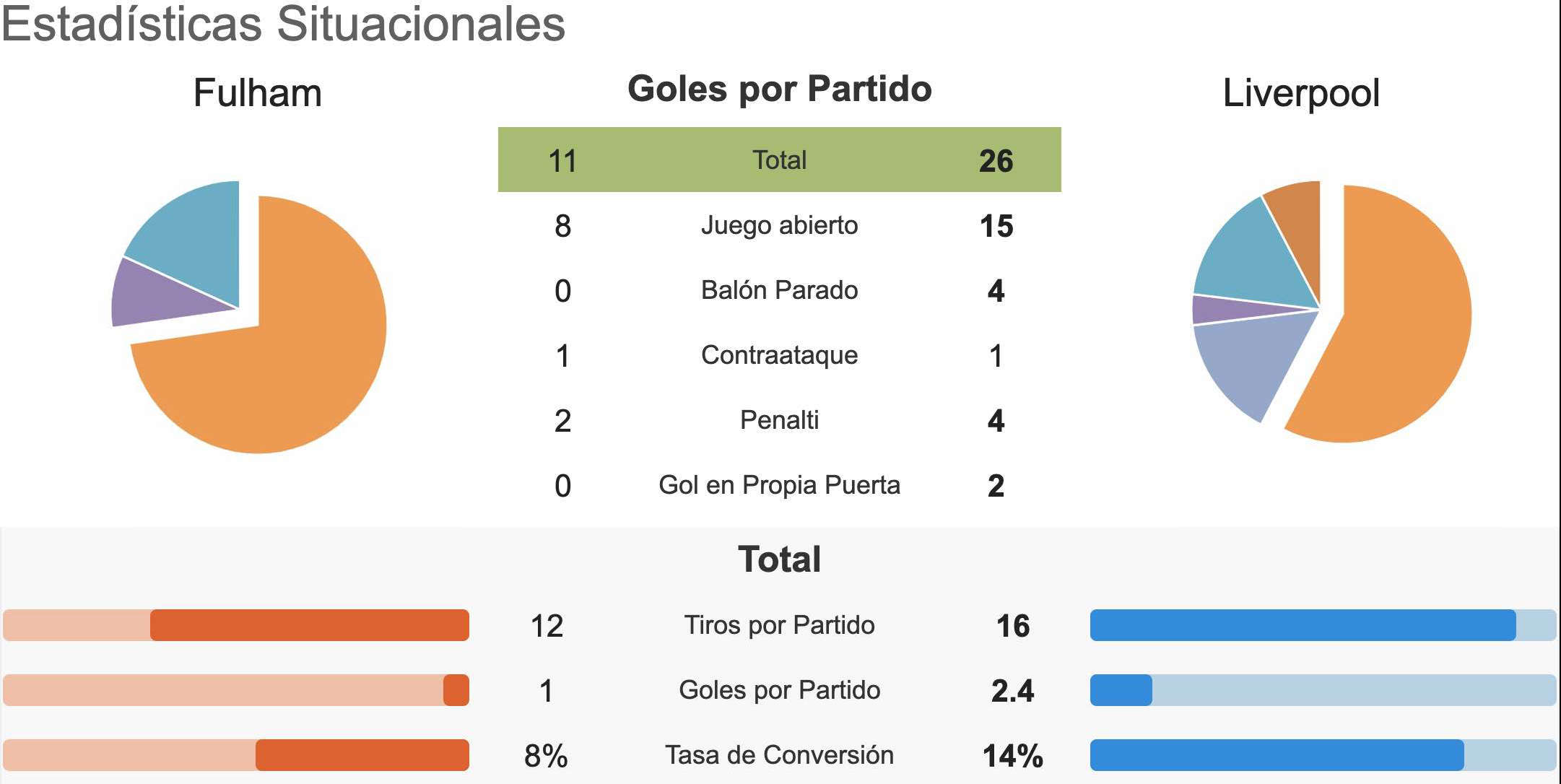Click the teal slice in Liverpool's pie chart
This screenshot has height=784, width=1561.
tap(1253, 260)
